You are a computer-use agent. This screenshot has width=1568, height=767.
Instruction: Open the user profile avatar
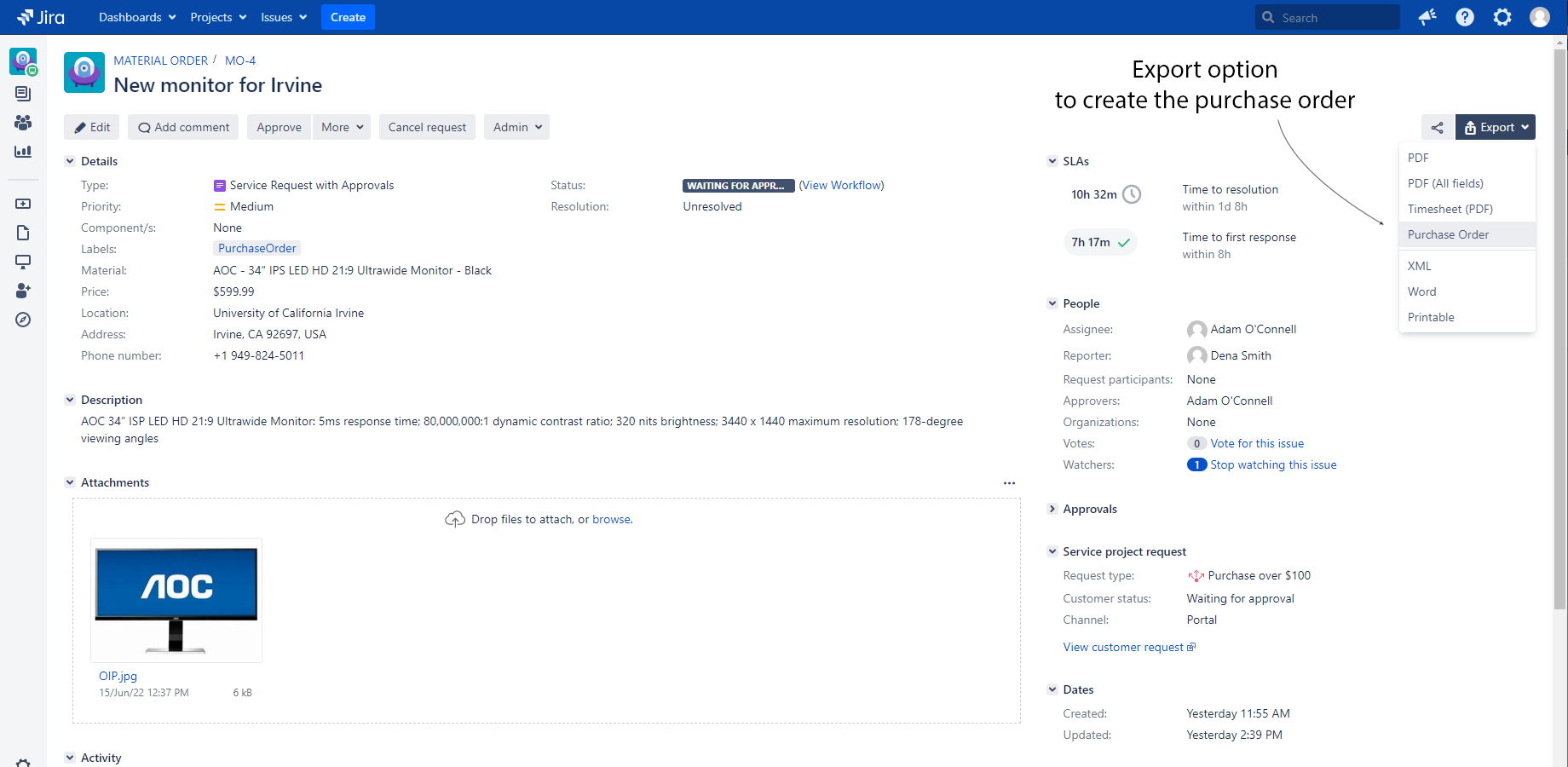pyautogui.click(x=1540, y=17)
